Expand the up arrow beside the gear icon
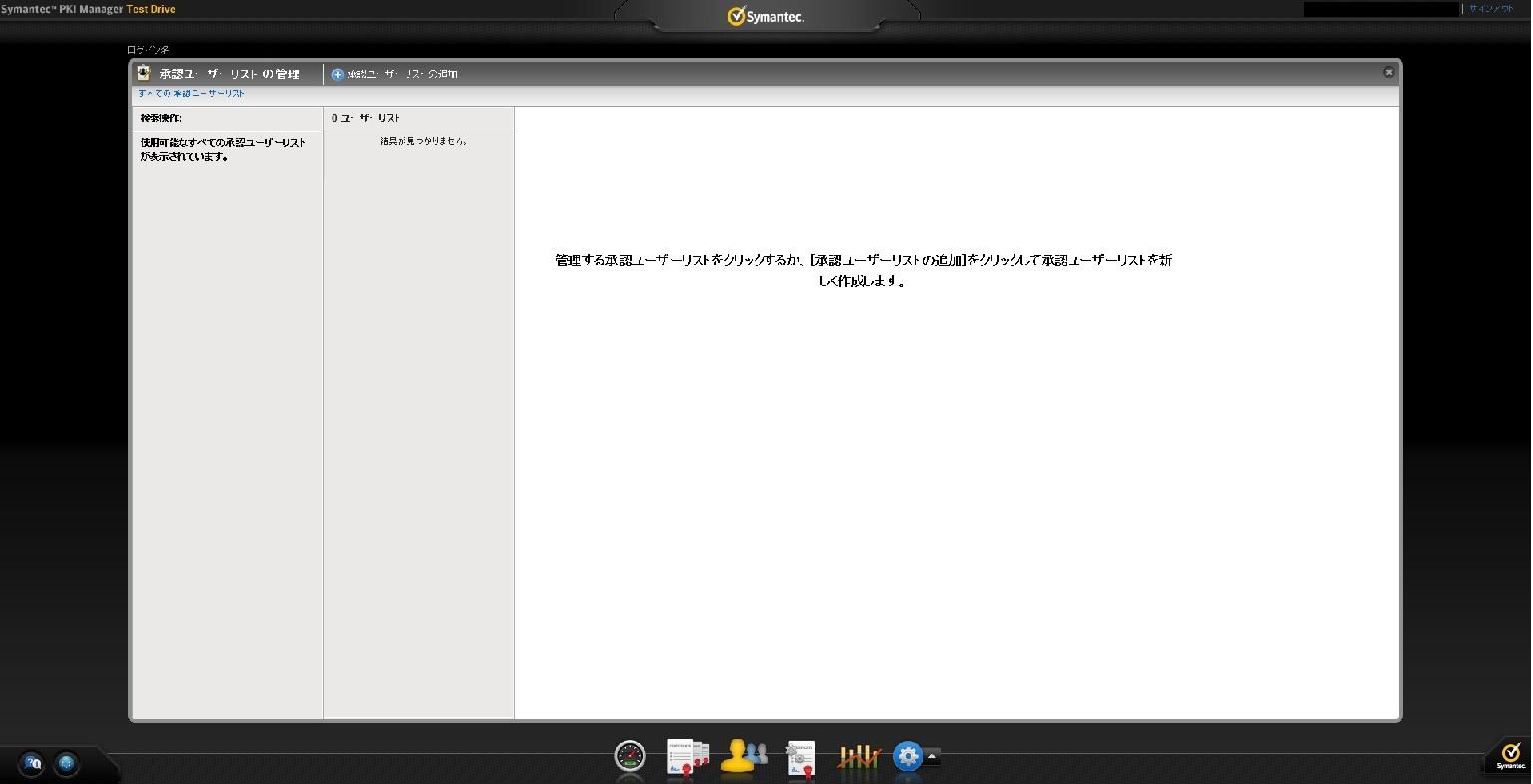The height and width of the screenshot is (784, 1533). click(932, 757)
